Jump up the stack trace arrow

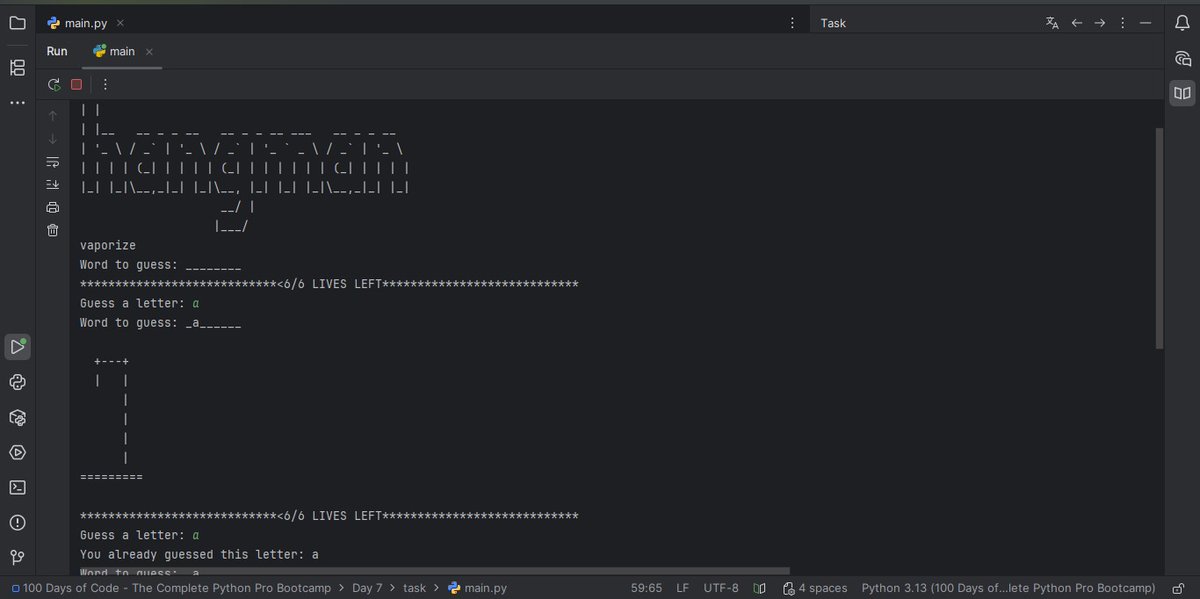53,115
